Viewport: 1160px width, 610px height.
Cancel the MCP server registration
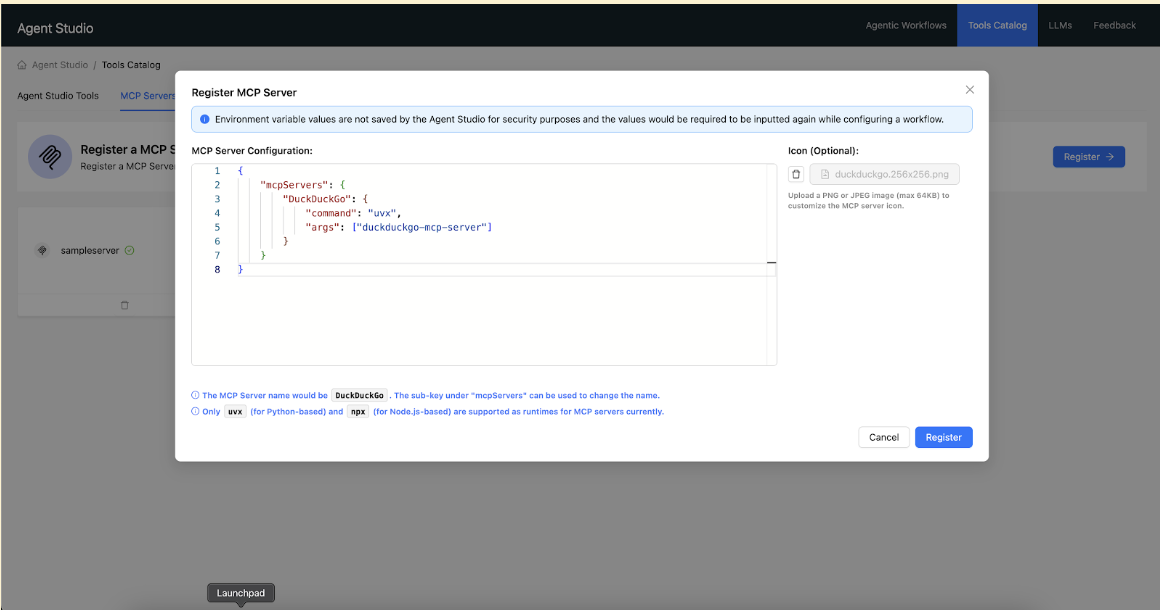(x=883, y=437)
